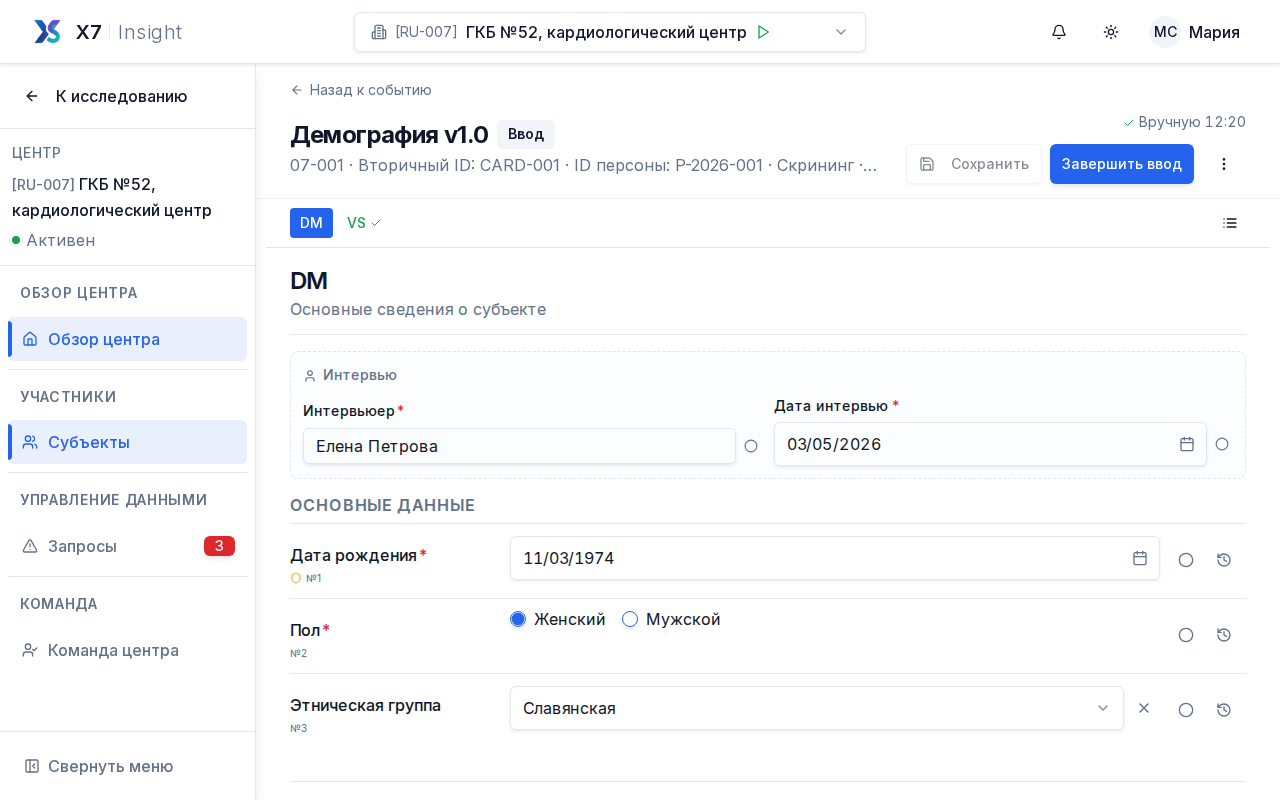
Task: Open section list icon at right of tabs
Action: (x=1230, y=223)
